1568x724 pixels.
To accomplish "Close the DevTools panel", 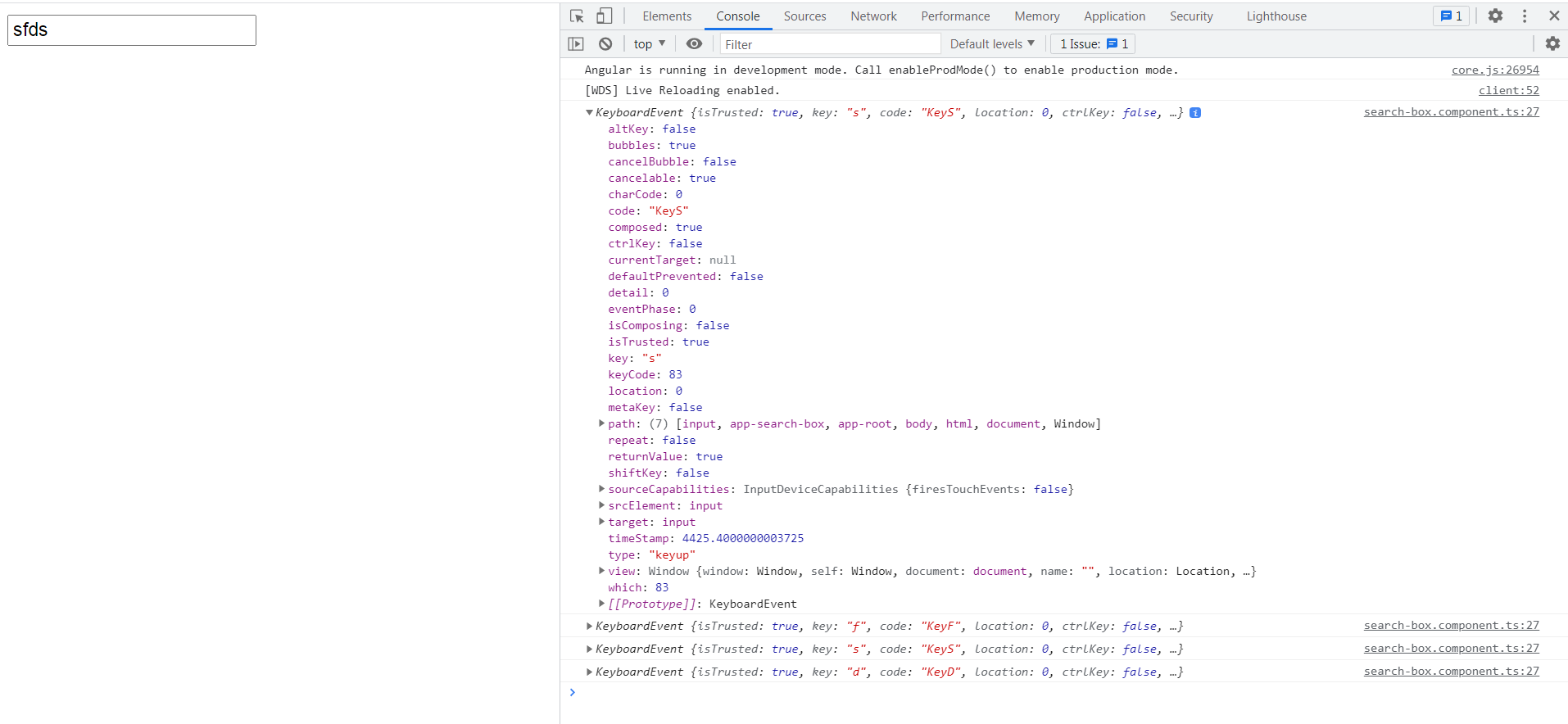I will click(1554, 16).
